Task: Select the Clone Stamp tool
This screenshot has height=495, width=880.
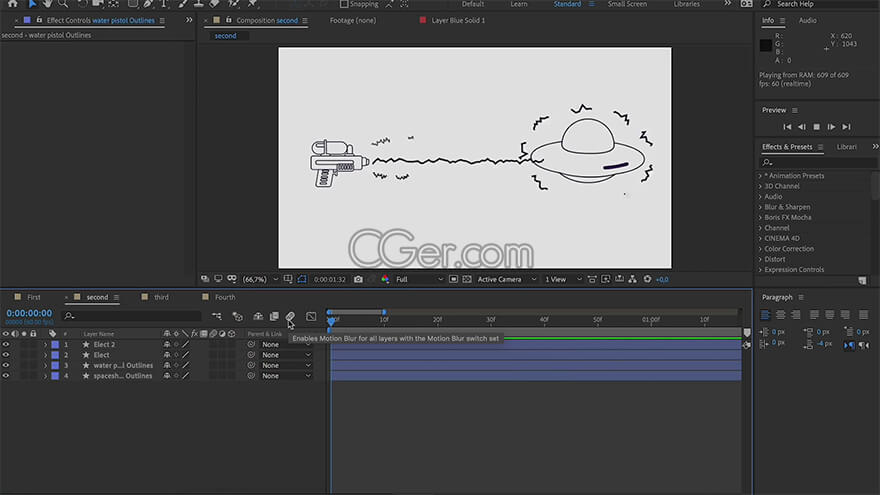Action: coord(199,3)
